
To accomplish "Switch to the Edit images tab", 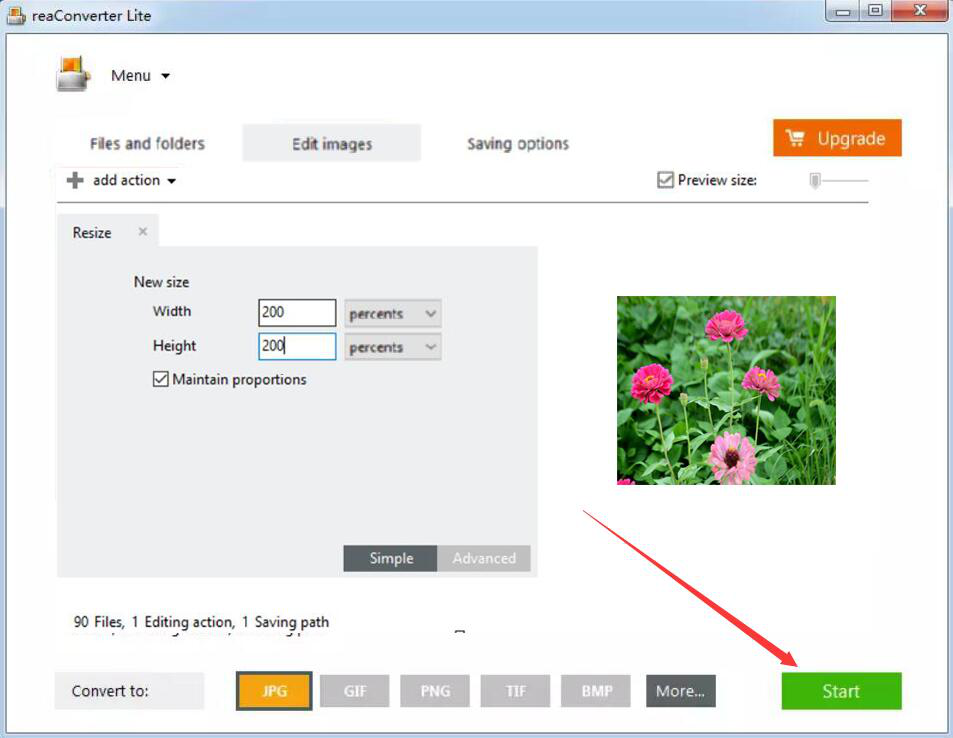I will [x=332, y=143].
